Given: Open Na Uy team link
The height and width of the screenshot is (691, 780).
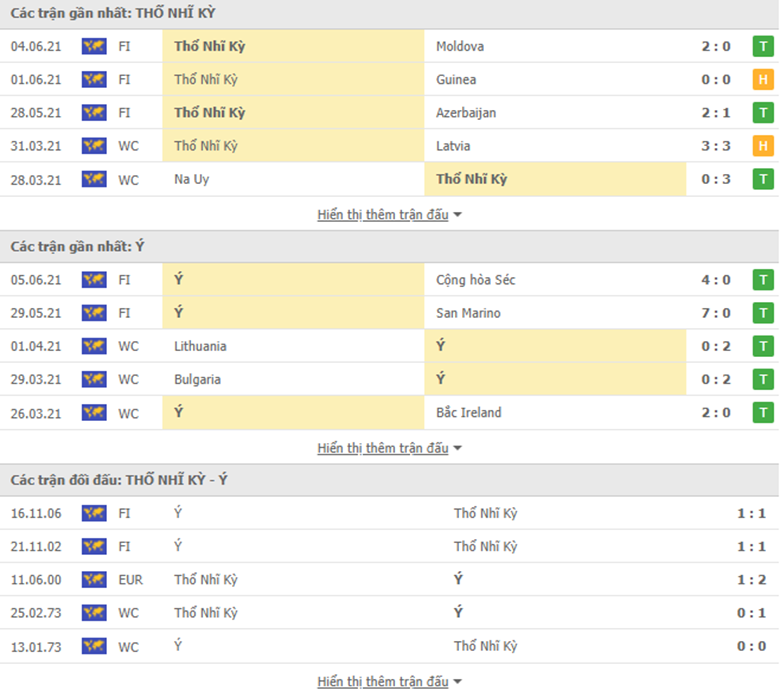Looking at the screenshot, I should pyautogui.click(x=192, y=179).
